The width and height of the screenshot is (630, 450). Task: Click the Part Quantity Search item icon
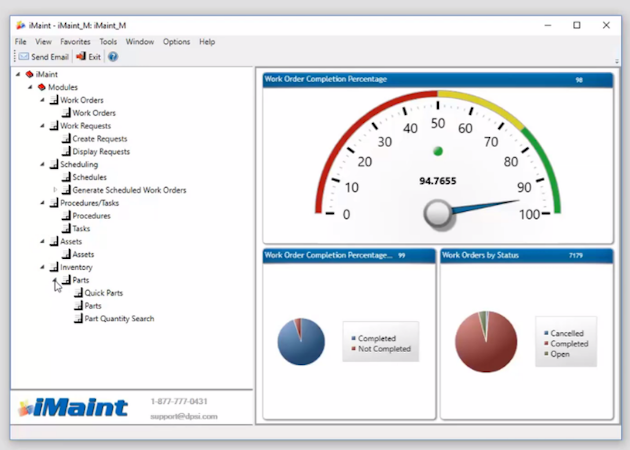coord(79,319)
